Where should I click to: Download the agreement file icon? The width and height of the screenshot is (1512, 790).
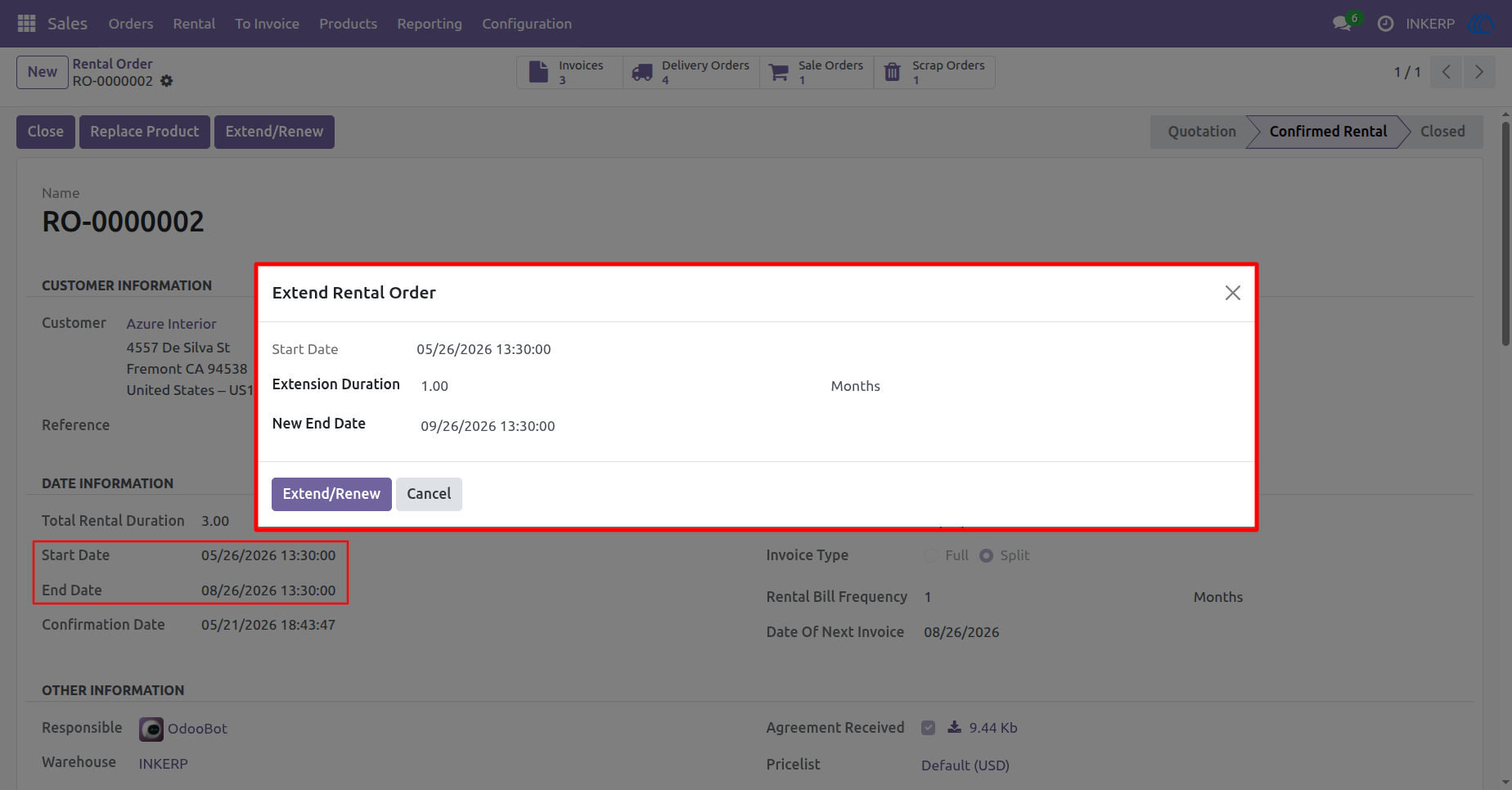click(954, 727)
